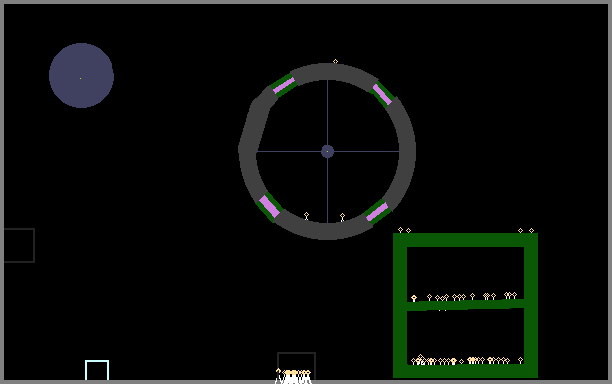The height and width of the screenshot is (384, 612).
Task: Pick the left creature standing inside the wheel
Action: click(x=306, y=216)
